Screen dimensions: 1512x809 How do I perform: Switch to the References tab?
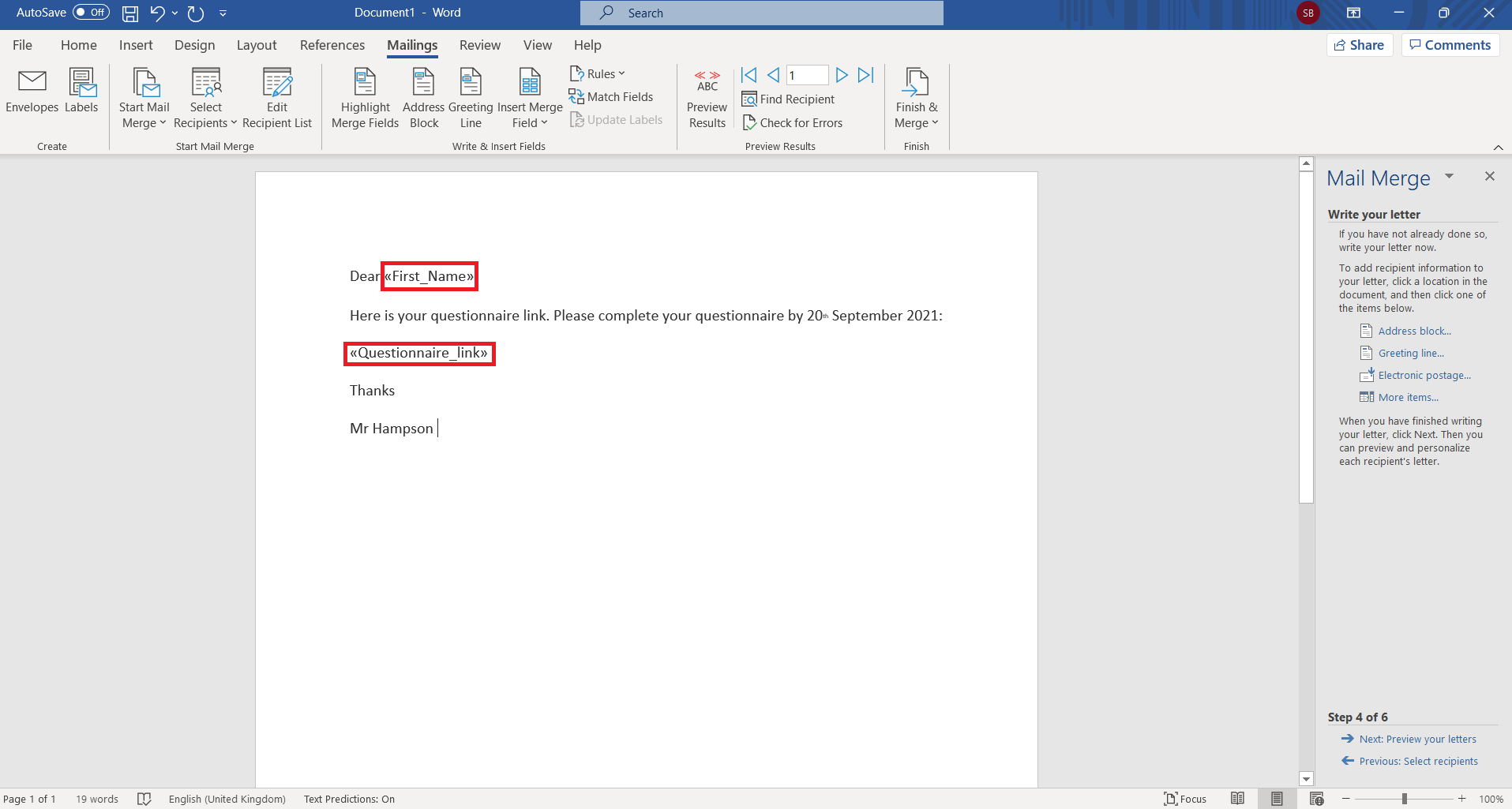click(x=332, y=45)
